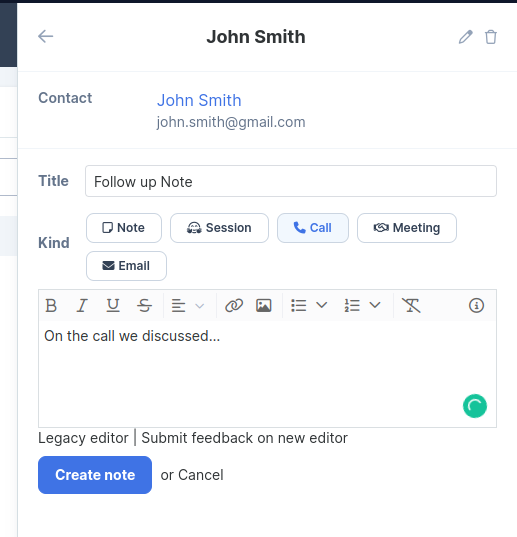
Task: Click the Create note button
Action: [95, 475]
